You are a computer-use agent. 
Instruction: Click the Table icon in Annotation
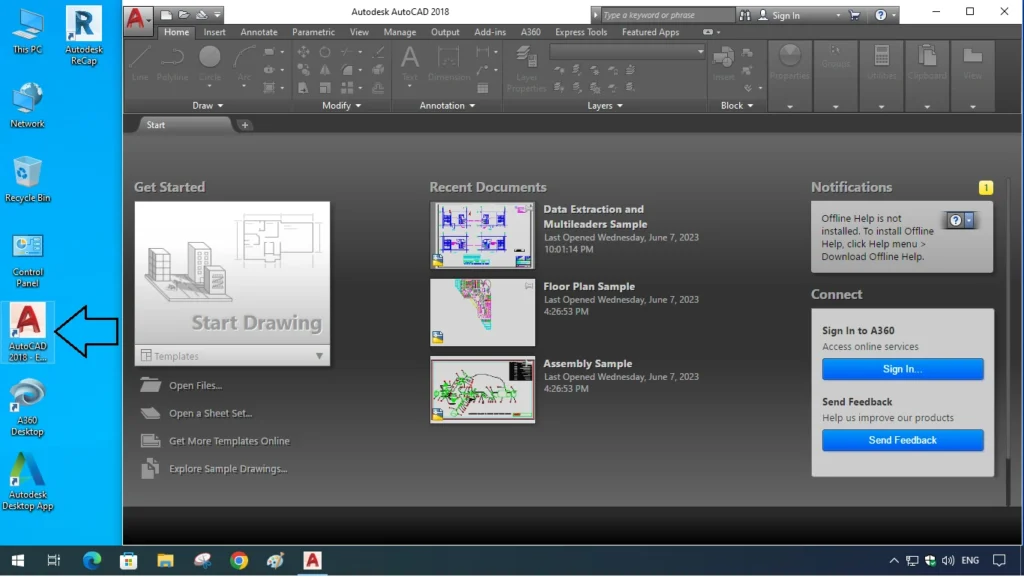click(483, 88)
